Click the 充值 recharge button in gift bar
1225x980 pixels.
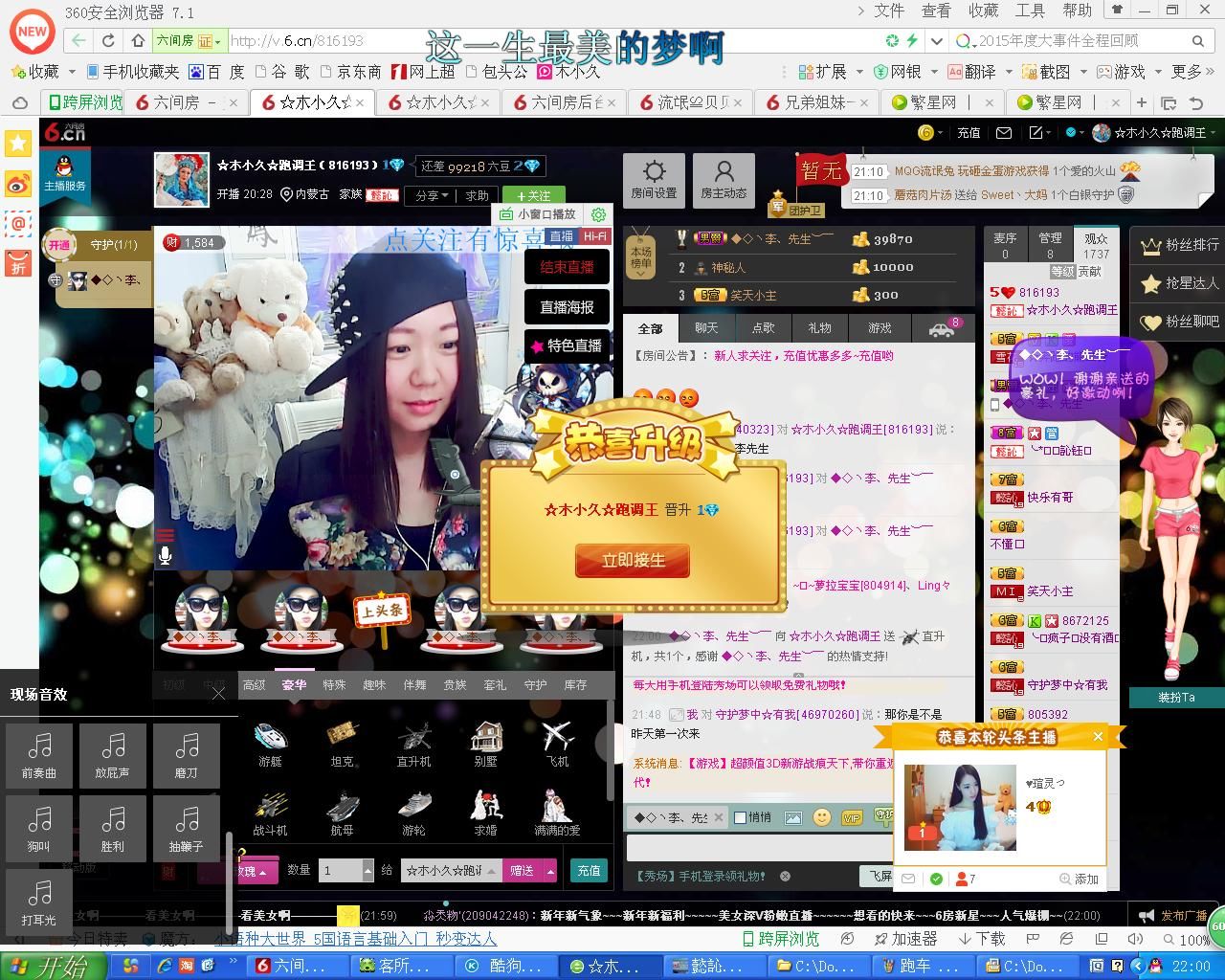click(589, 871)
